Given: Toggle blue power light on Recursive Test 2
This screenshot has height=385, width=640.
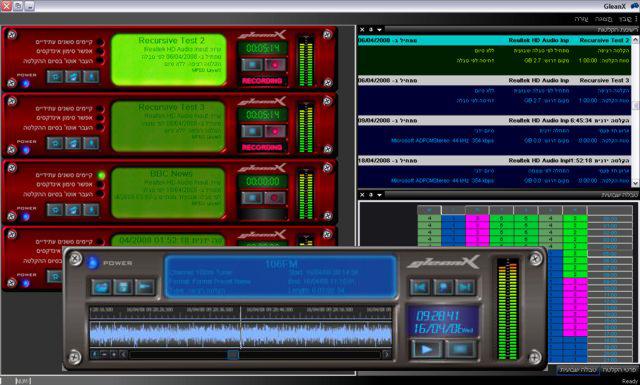Looking at the screenshot, I should [26, 84].
